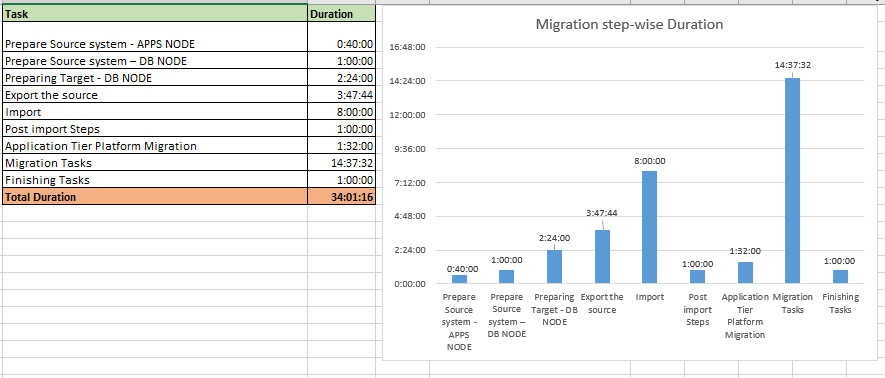Image resolution: width=885 pixels, height=378 pixels.
Task: Select the 'Post import Steps' cell
Action: (155, 129)
